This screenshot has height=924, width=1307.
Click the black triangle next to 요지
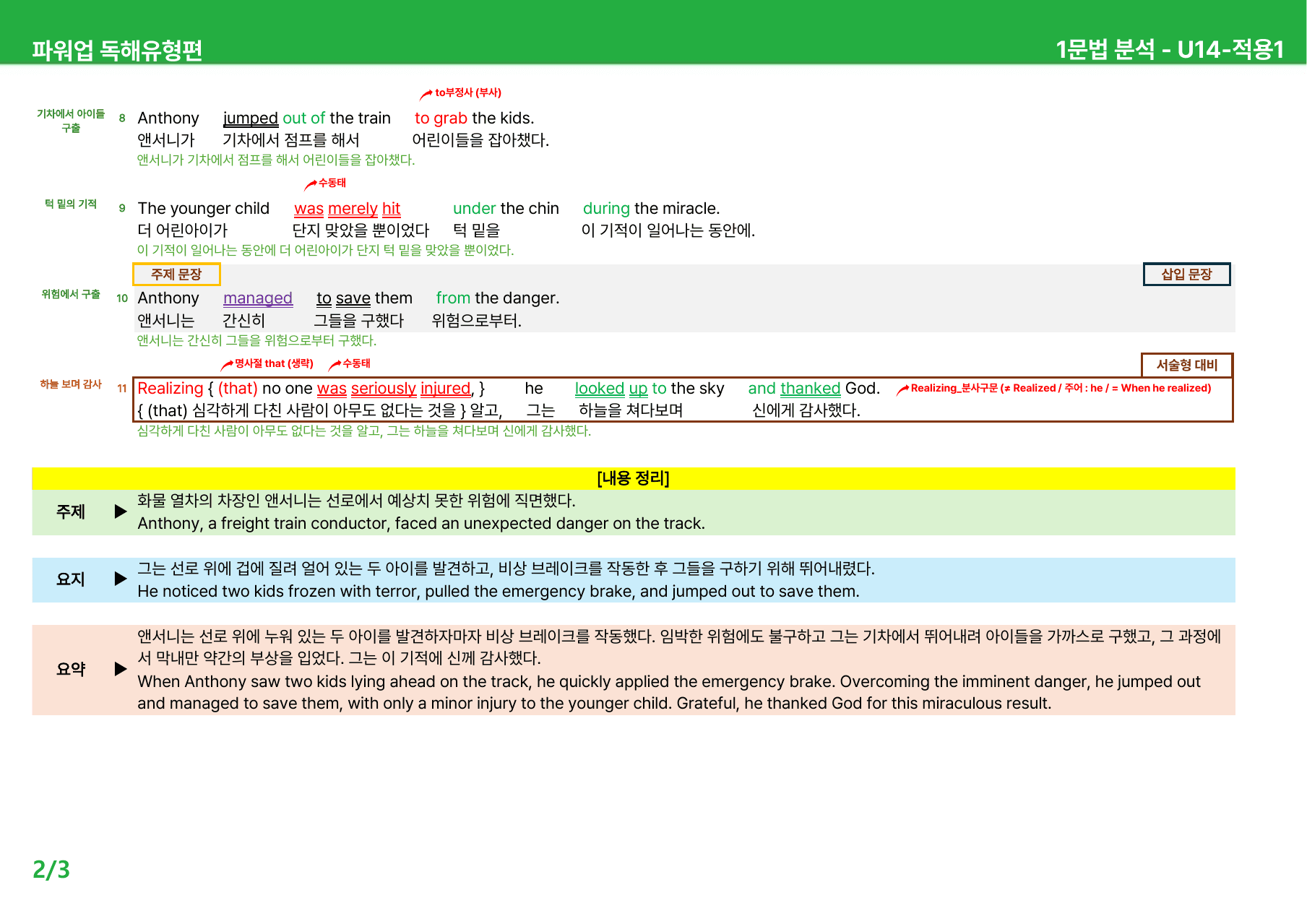click(x=121, y=579)
